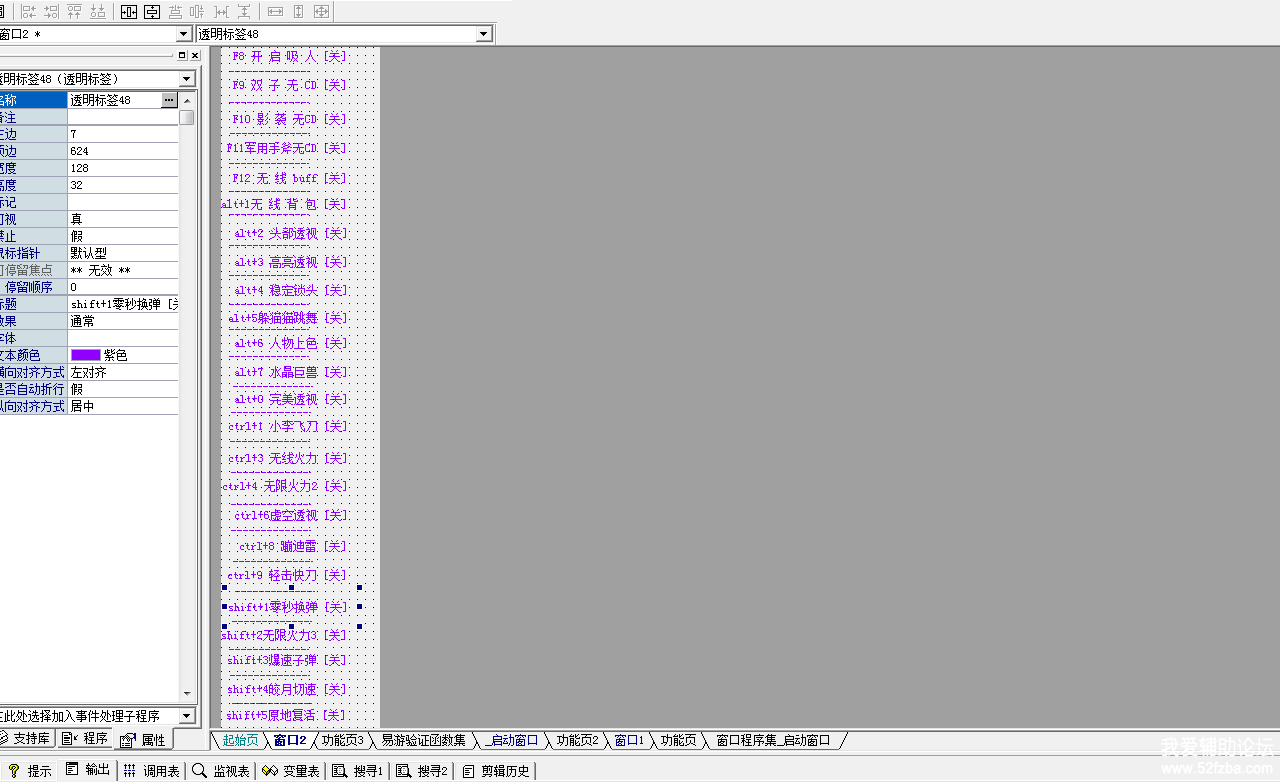Select the left-edge value 7
Image resolution: width=1280 pixels, height=782 pixels.
point(123,134)
